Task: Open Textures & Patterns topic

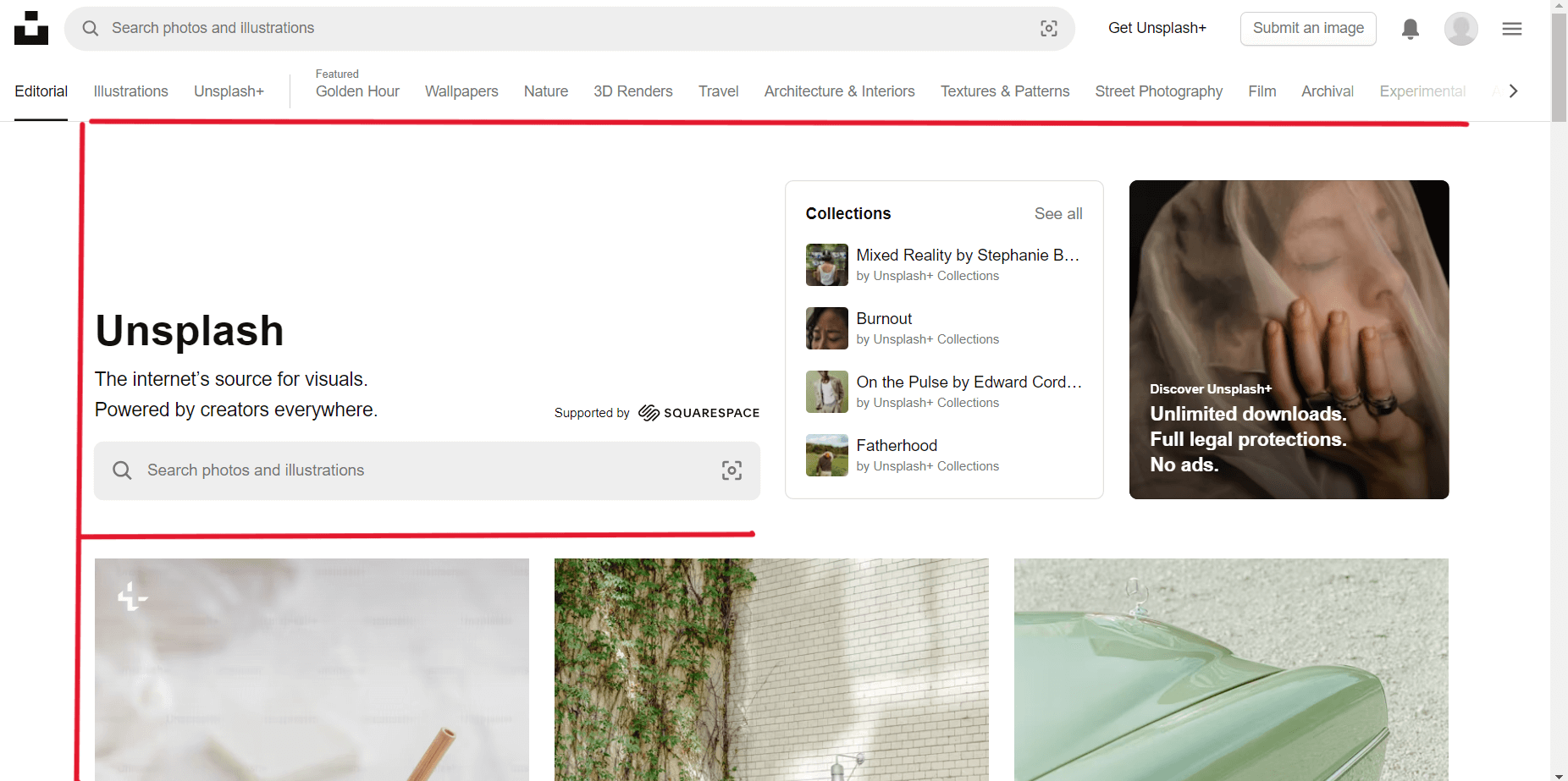Action: 1005,91
